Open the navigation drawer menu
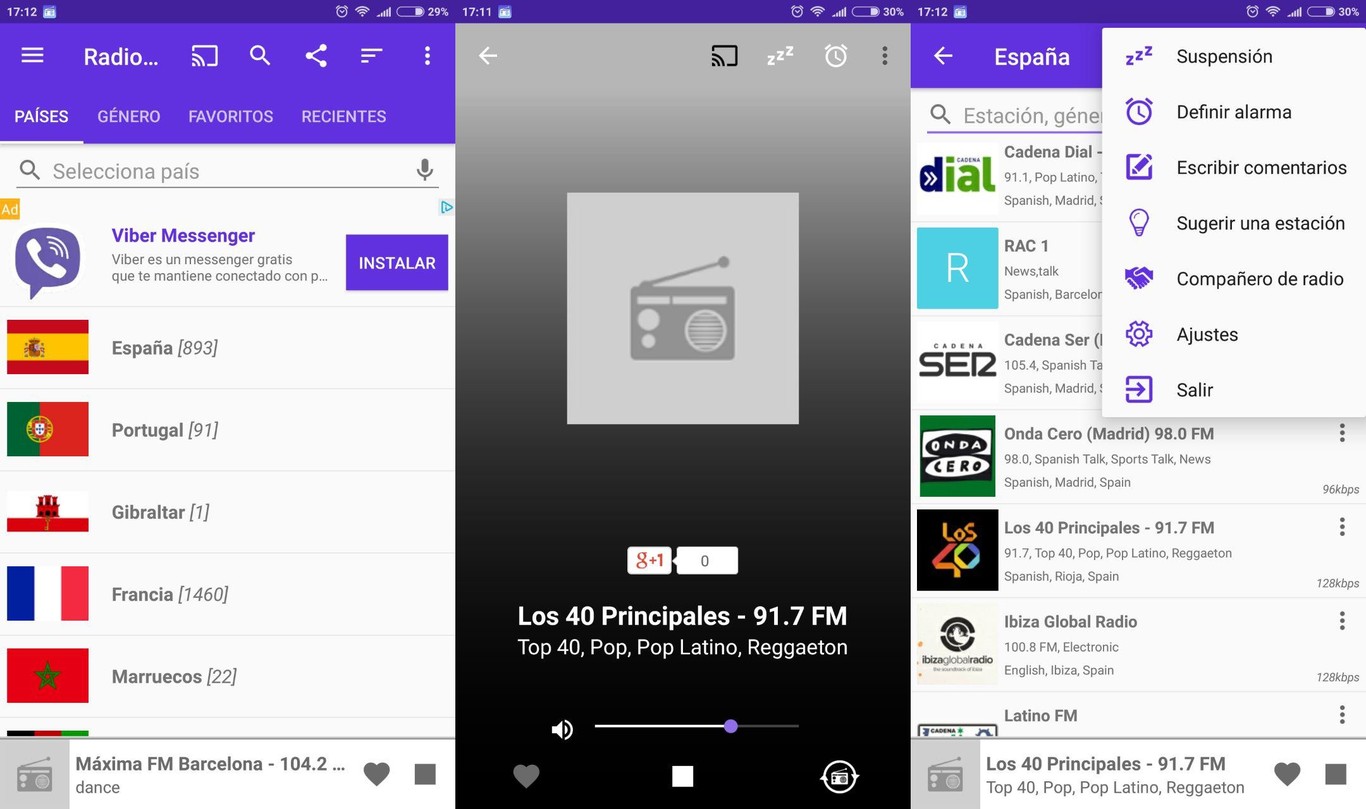This screenshot has width=1366, height=809. pyautogui.click(x=32, y=56)
